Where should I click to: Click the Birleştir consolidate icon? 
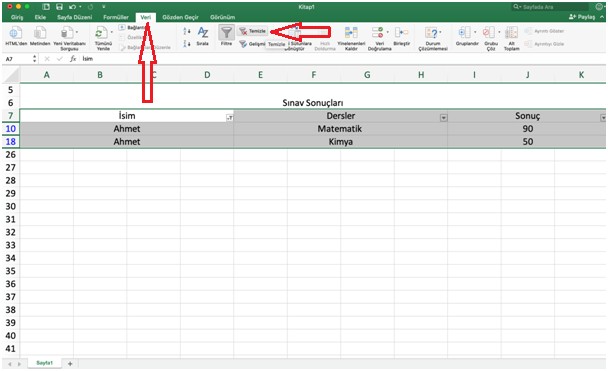coord(401,33)
